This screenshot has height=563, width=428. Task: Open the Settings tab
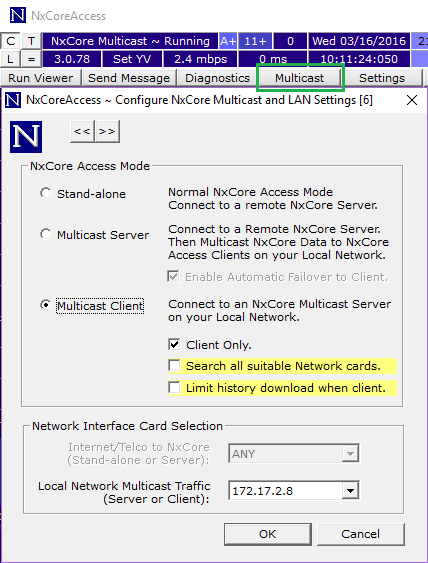(382, 78)
